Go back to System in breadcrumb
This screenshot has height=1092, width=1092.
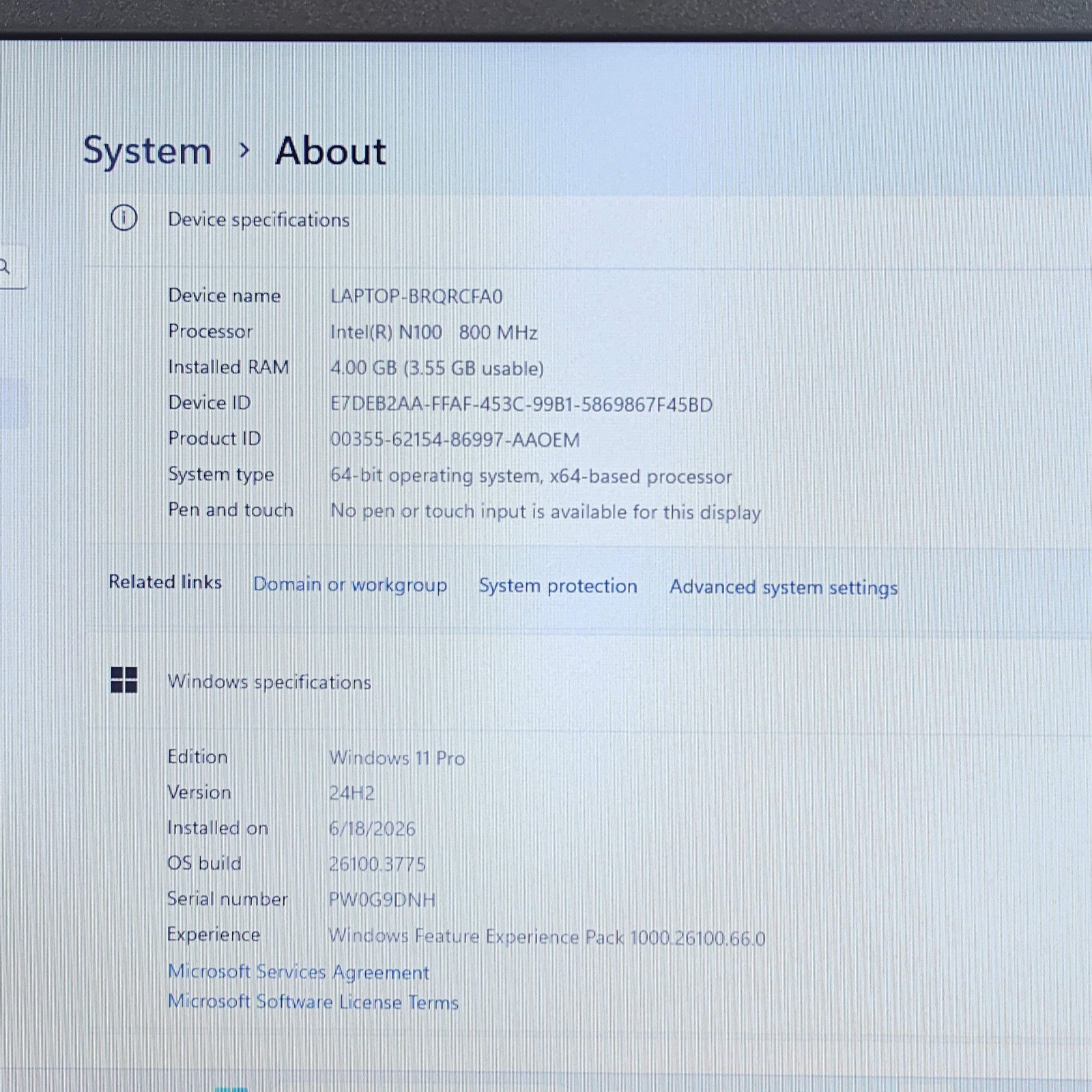tap(147, 150)
